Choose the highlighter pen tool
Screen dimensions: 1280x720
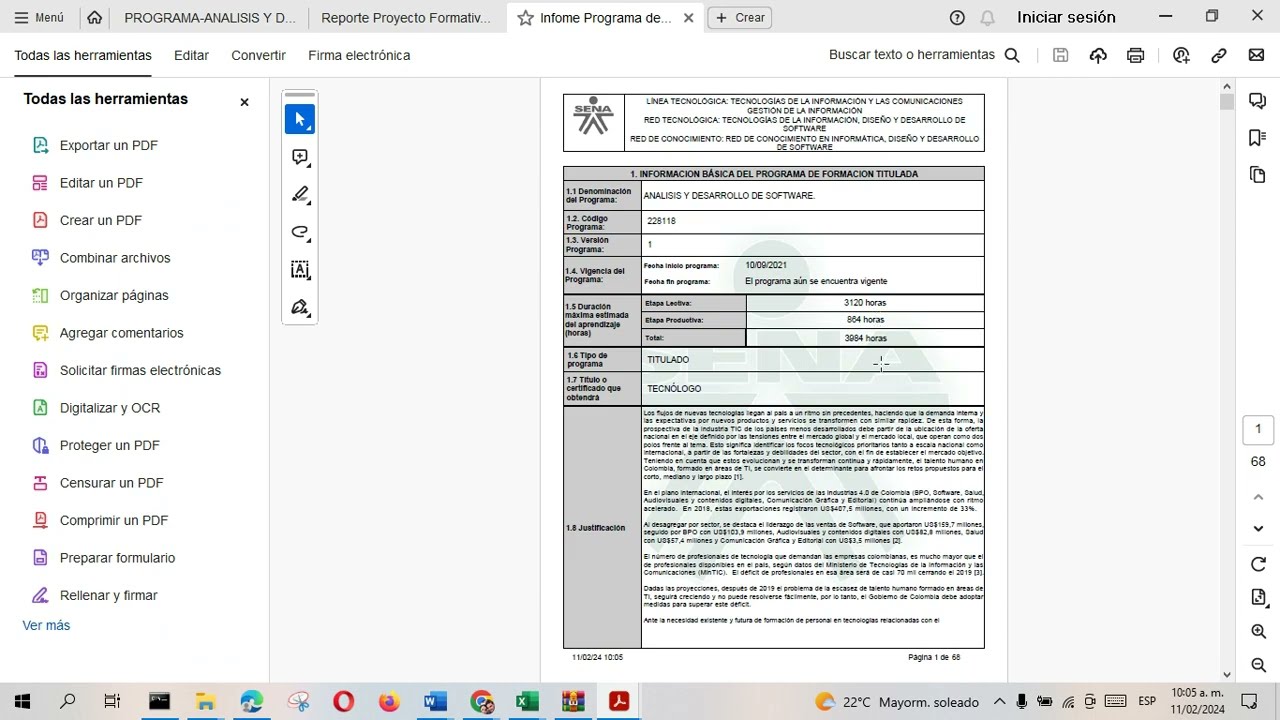tap(300, 194)
